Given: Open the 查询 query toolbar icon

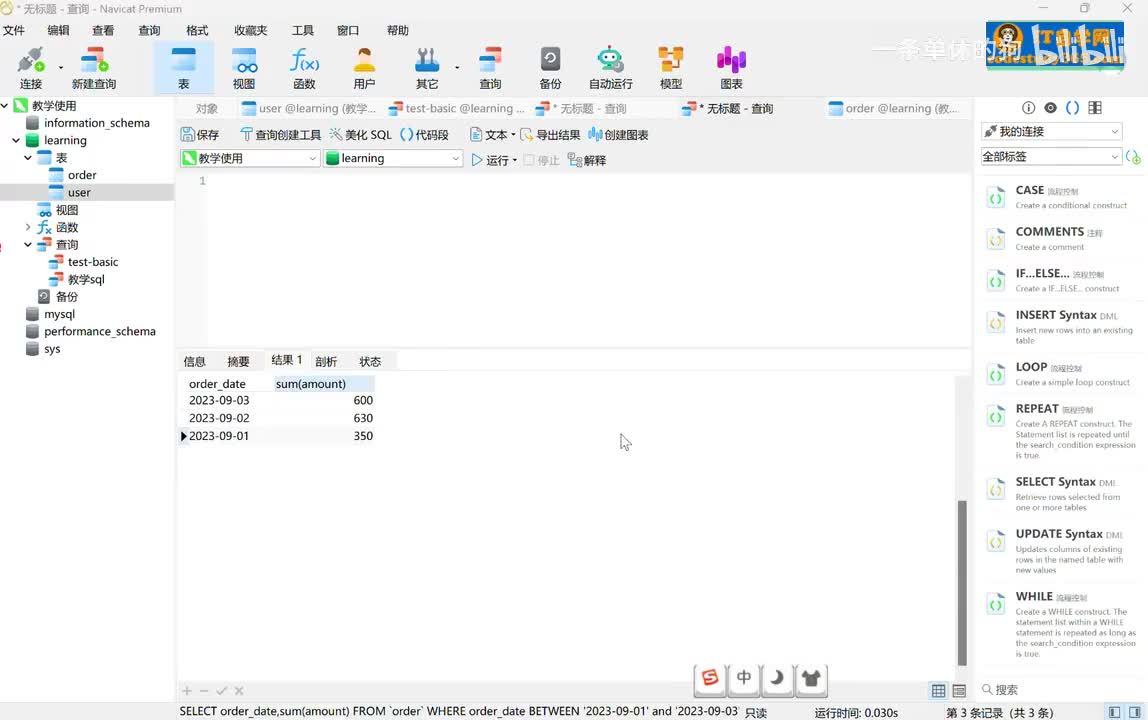Looking at the screenshot, I should pos(490,67).
